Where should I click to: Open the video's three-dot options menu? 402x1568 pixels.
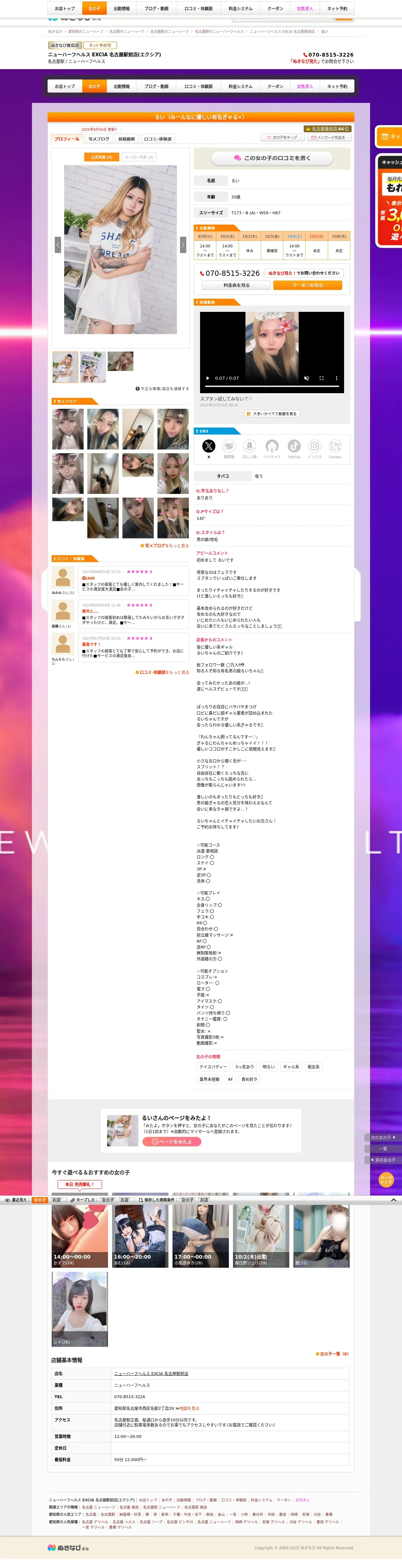click(x=336, y=378)
